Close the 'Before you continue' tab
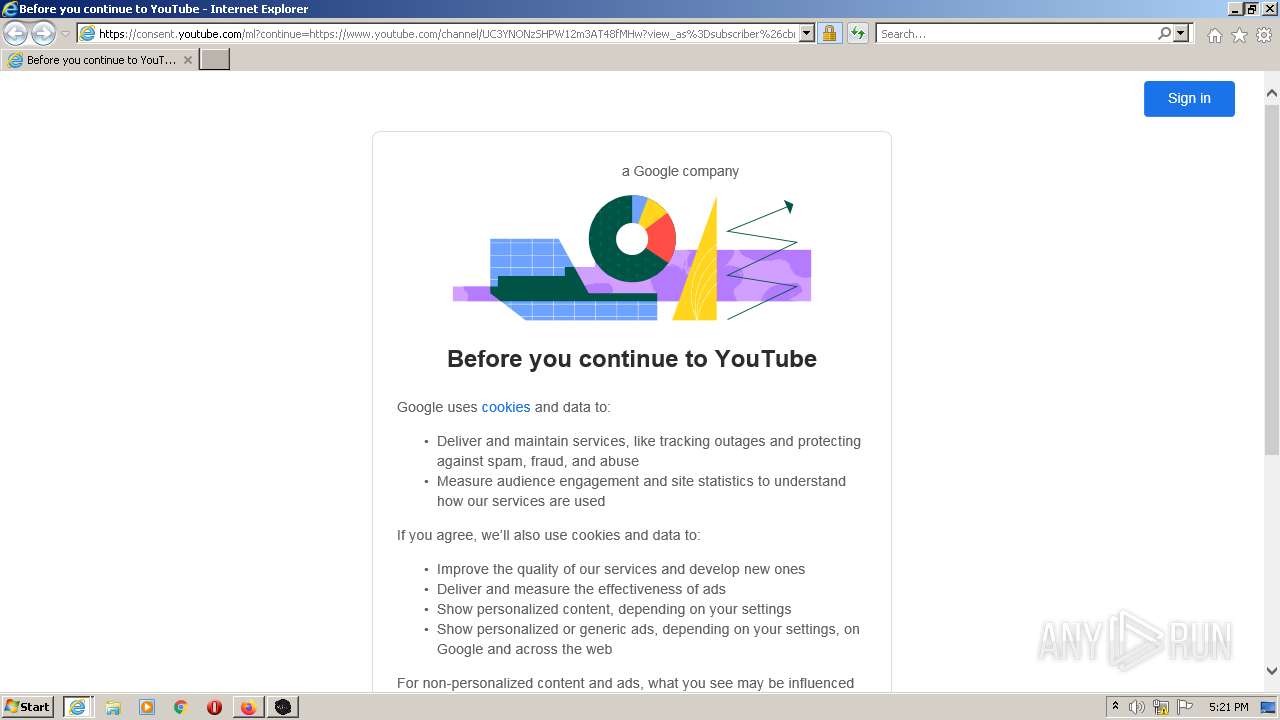This screenshot has height=720, width=1280. pos(187,60)
